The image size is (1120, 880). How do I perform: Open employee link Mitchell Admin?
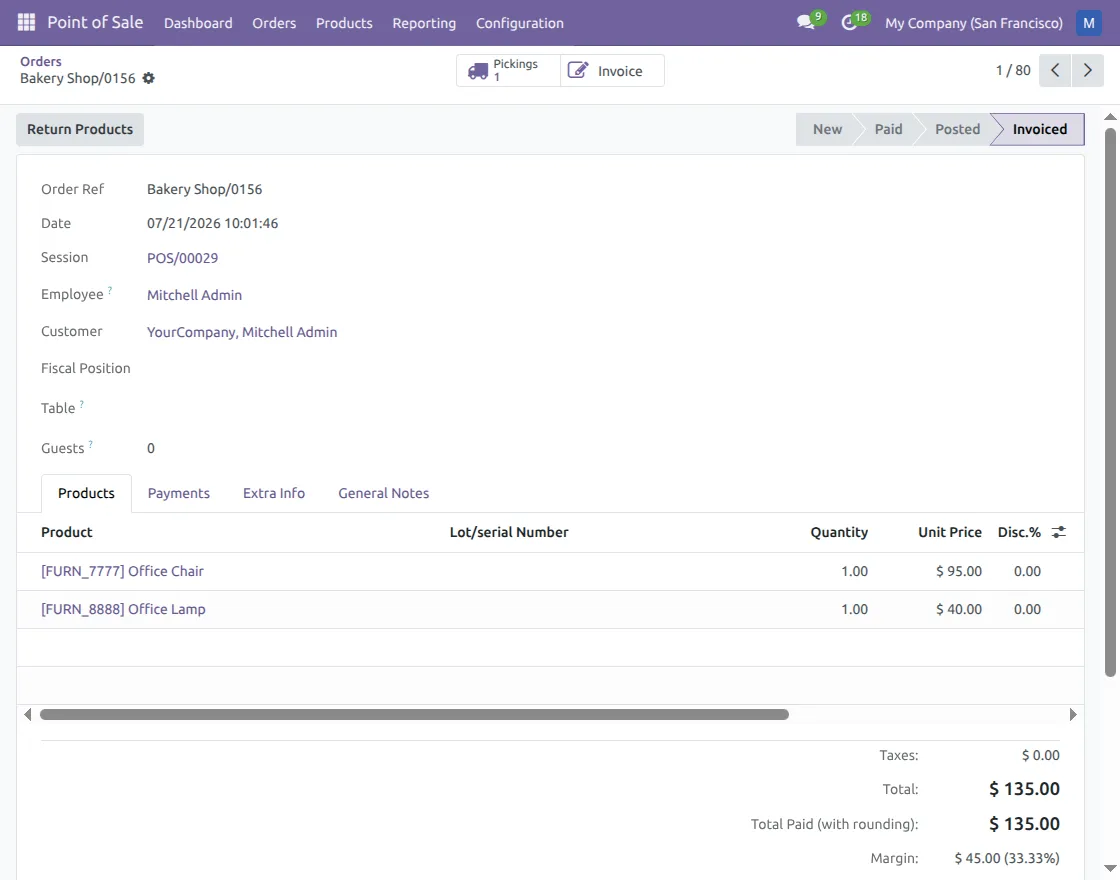coord(194,295)
